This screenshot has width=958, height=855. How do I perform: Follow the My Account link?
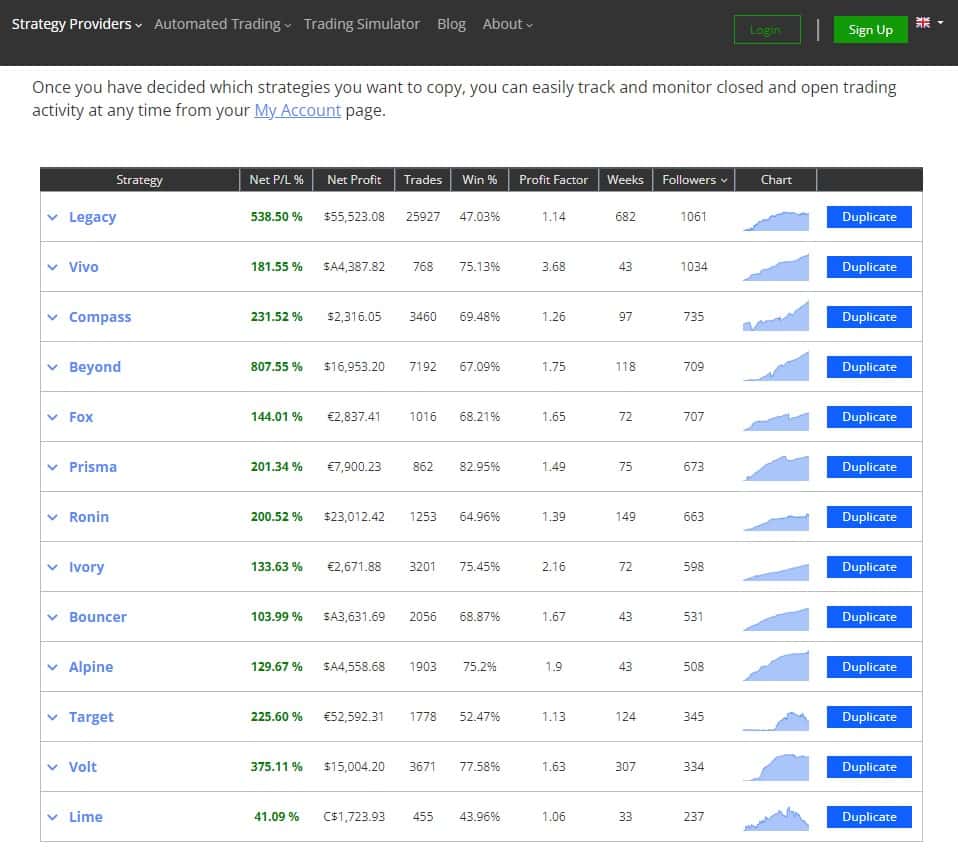pyautogui.click(x=298, y=110)
